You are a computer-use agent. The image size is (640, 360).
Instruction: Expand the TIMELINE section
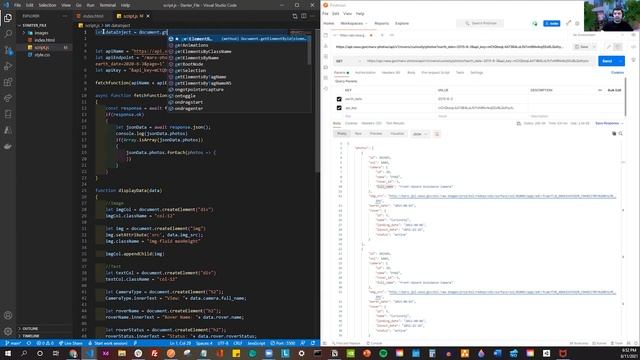pyautogui.click(x=31, y=336)
